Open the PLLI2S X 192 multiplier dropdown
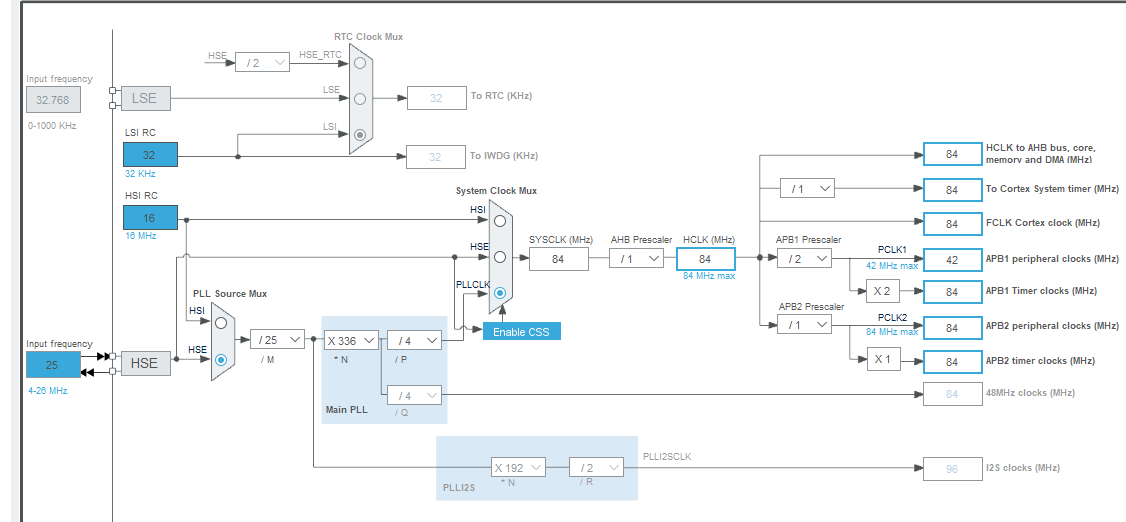The image size is (1126, 522). [518, 467]
